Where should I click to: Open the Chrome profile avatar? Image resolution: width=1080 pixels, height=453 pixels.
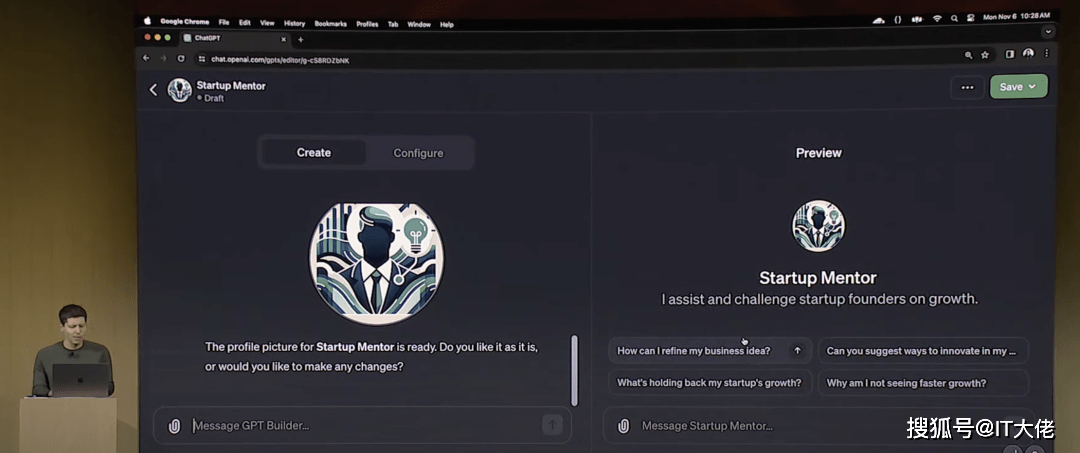point(1028,54)
